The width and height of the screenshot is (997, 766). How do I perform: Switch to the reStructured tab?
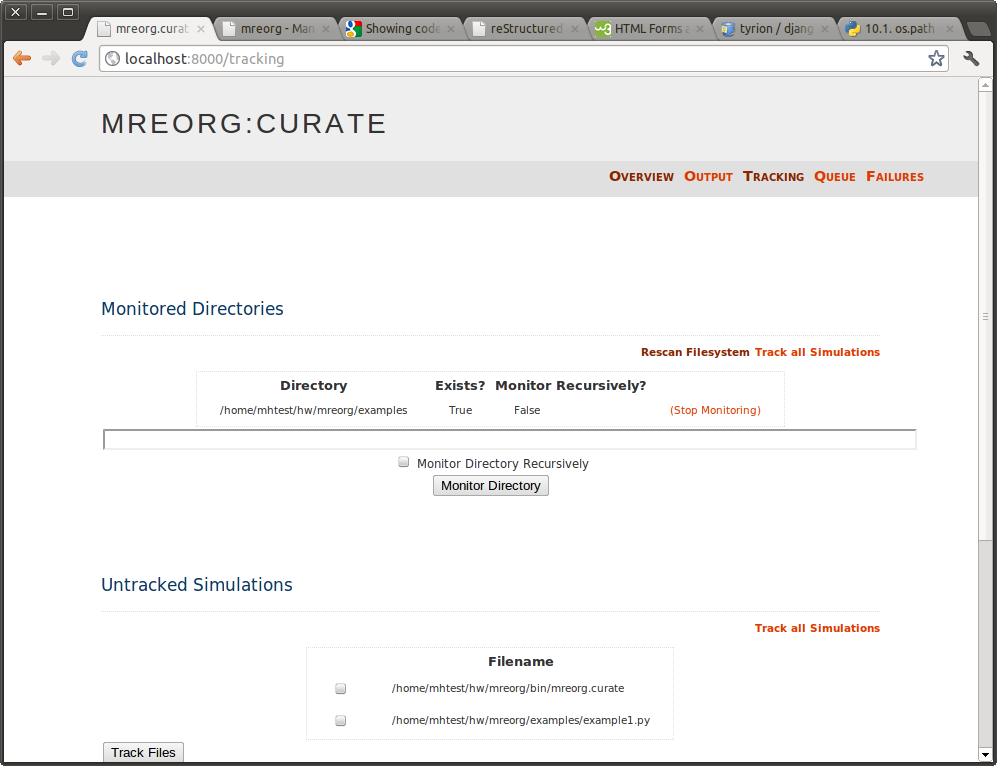coord(526,29)
